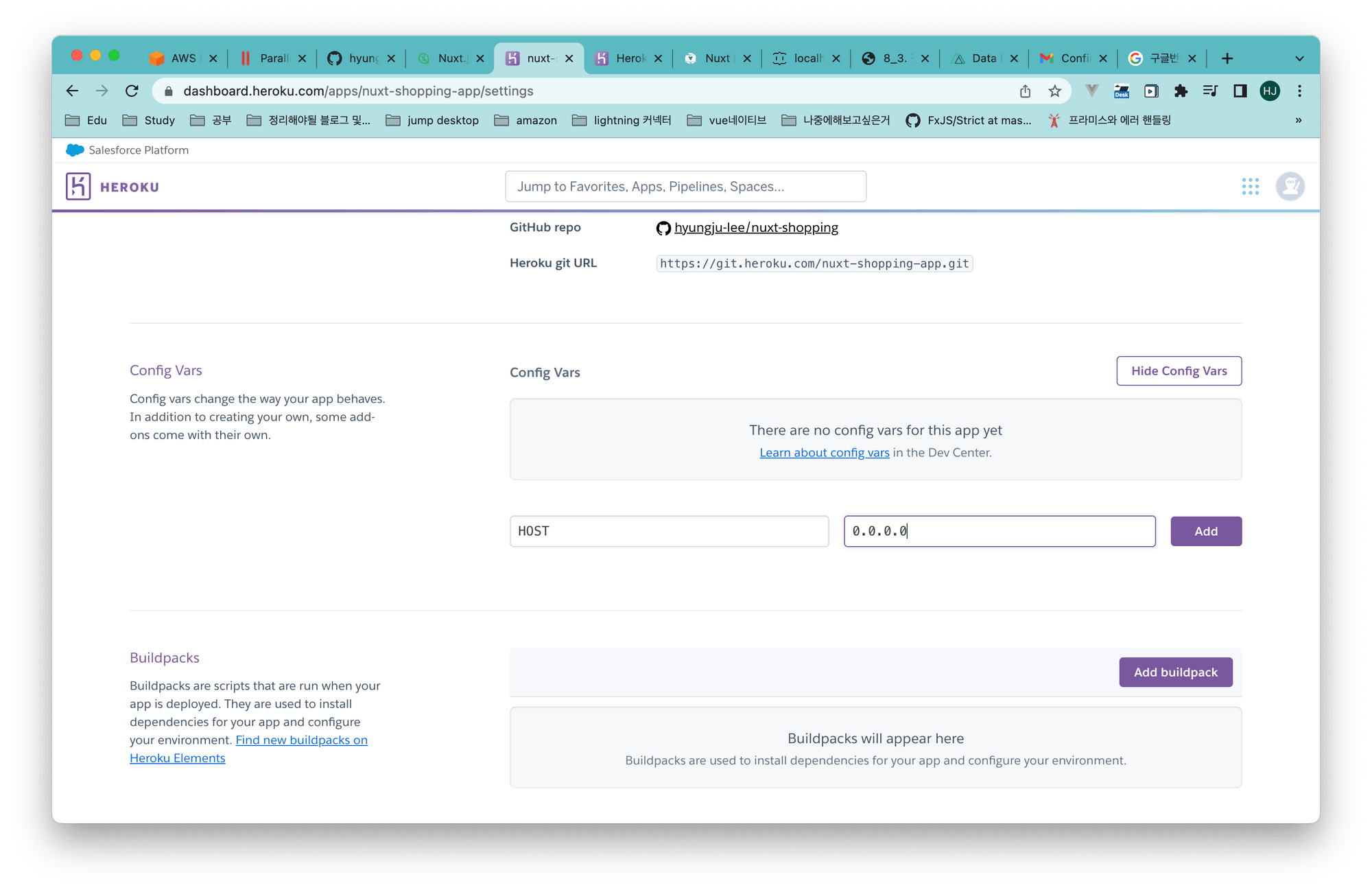Expand the tab search chevron

point(1299,59)
